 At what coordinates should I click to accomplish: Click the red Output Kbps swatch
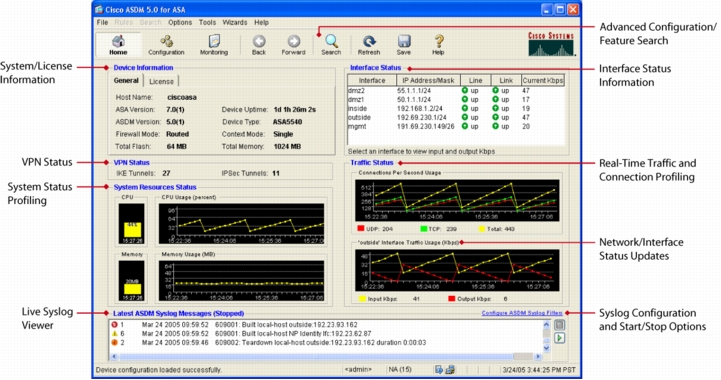452,299
